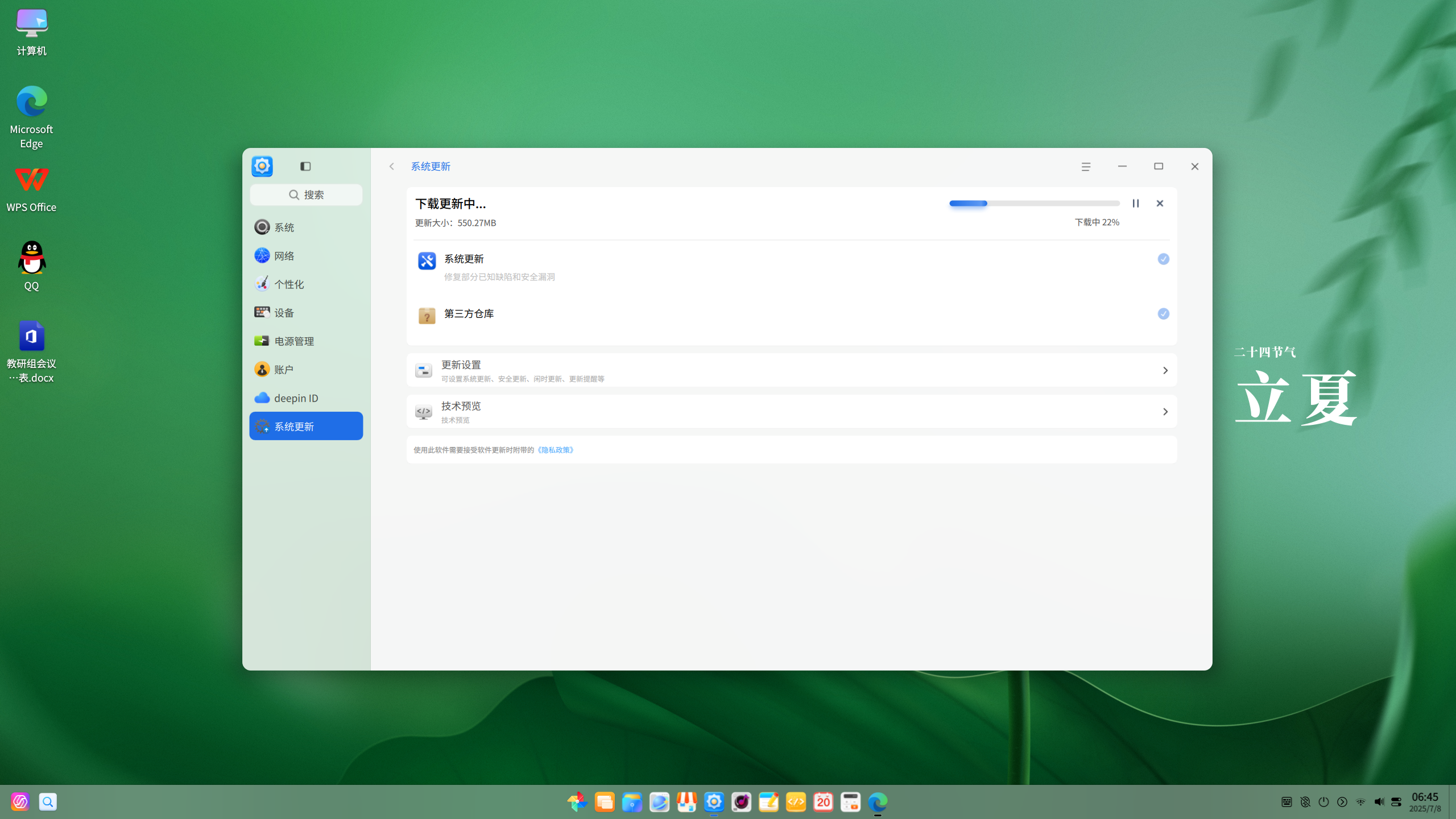The height and width of the screenshot is (819, 1456).
Task: Toggle the 第三方仓库 checkmark
Action: [x=1163, y=313]
